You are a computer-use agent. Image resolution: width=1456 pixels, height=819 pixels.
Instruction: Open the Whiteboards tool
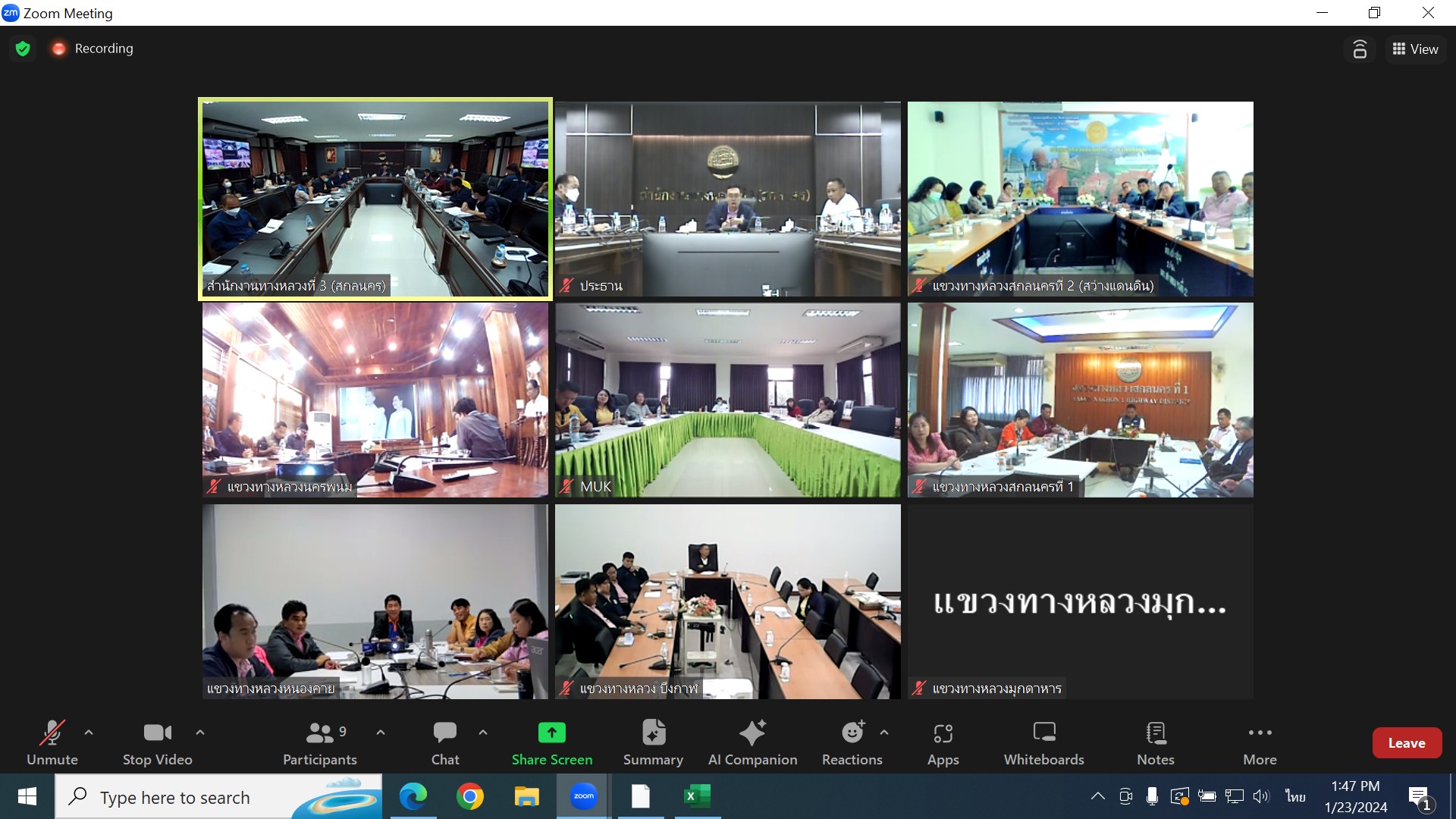point(1043,742)
